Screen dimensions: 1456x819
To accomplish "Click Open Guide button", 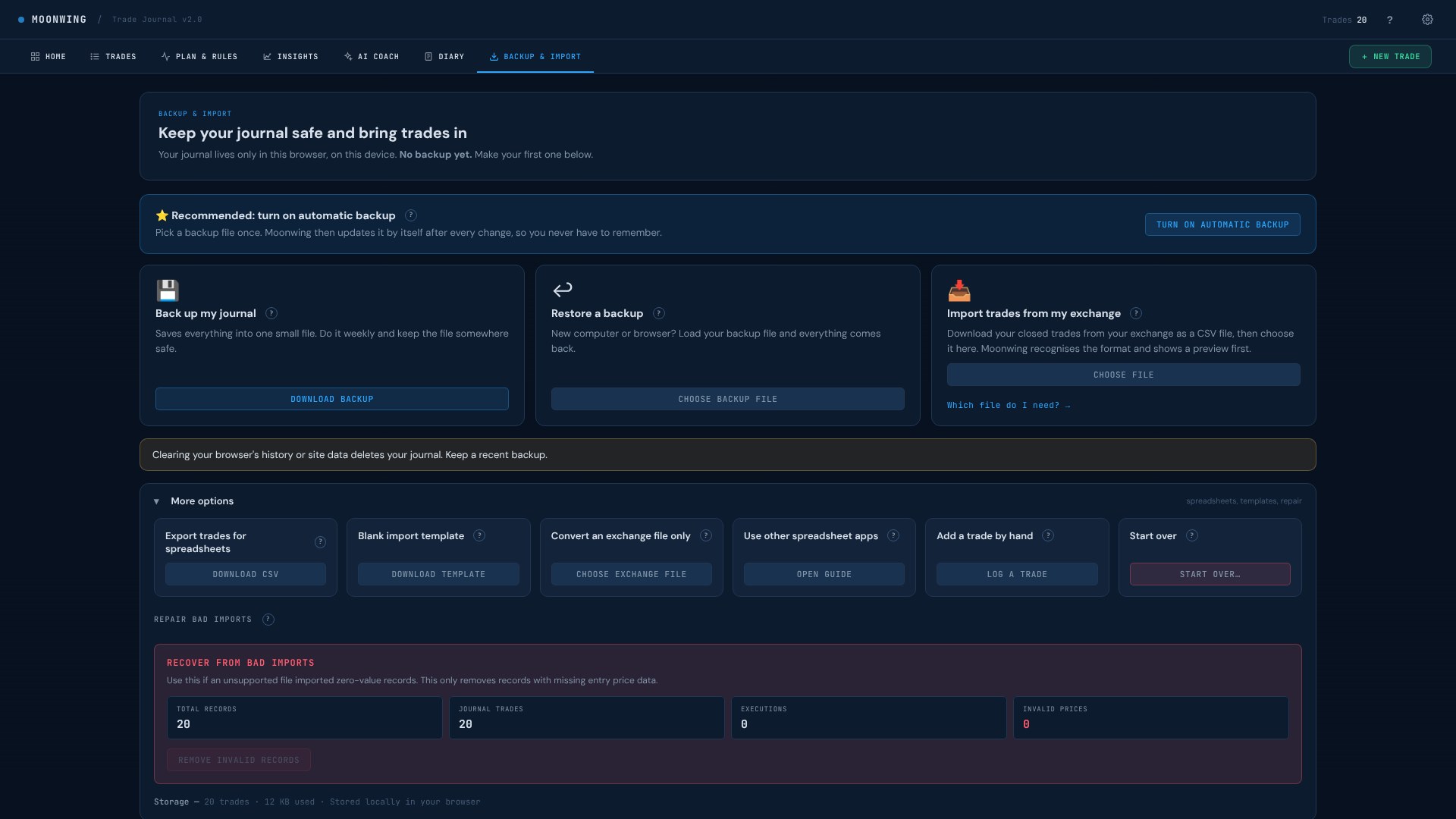I will coord(824,574).
